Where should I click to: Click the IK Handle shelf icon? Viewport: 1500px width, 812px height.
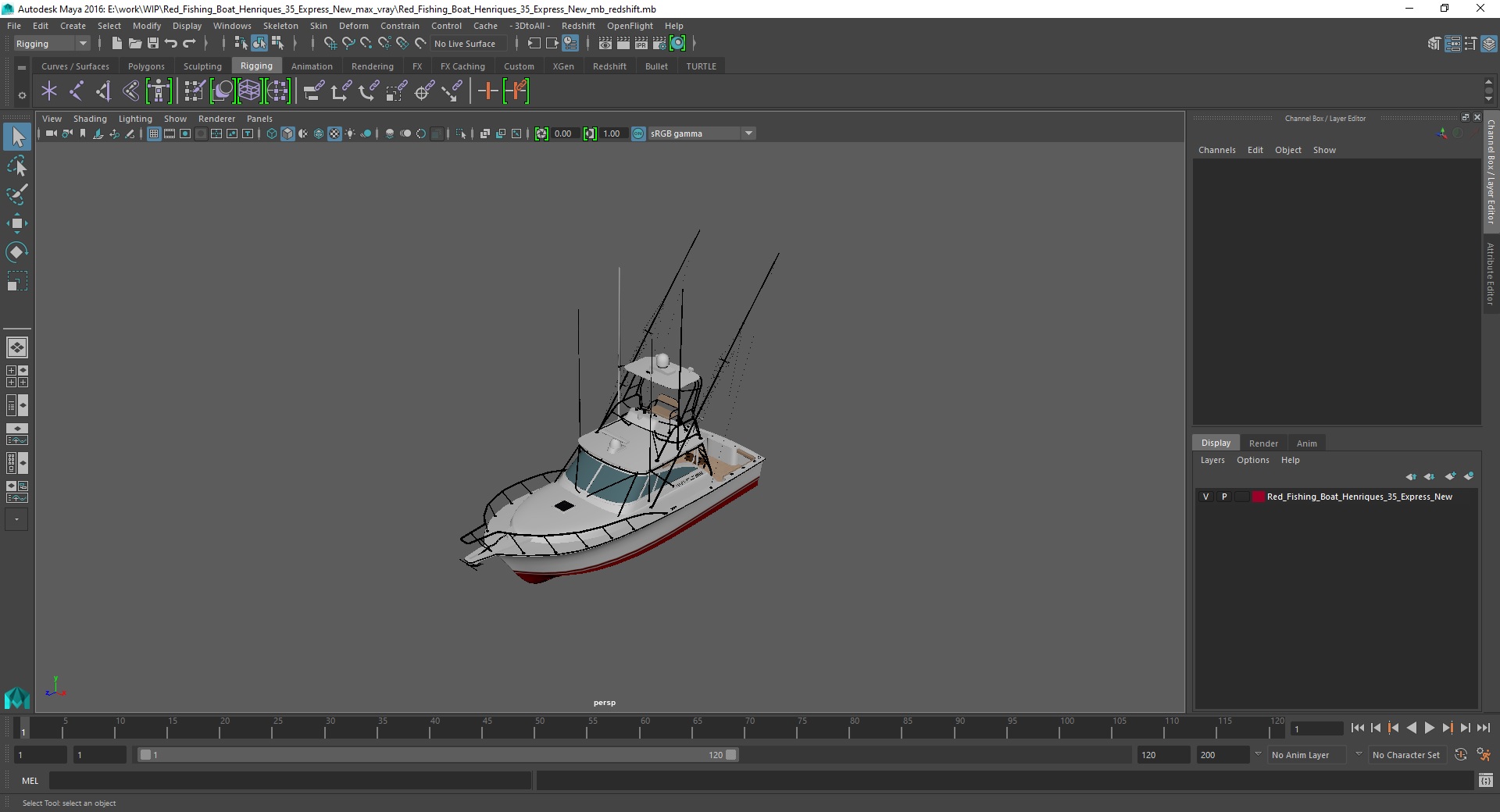click(x=104, y=91)
